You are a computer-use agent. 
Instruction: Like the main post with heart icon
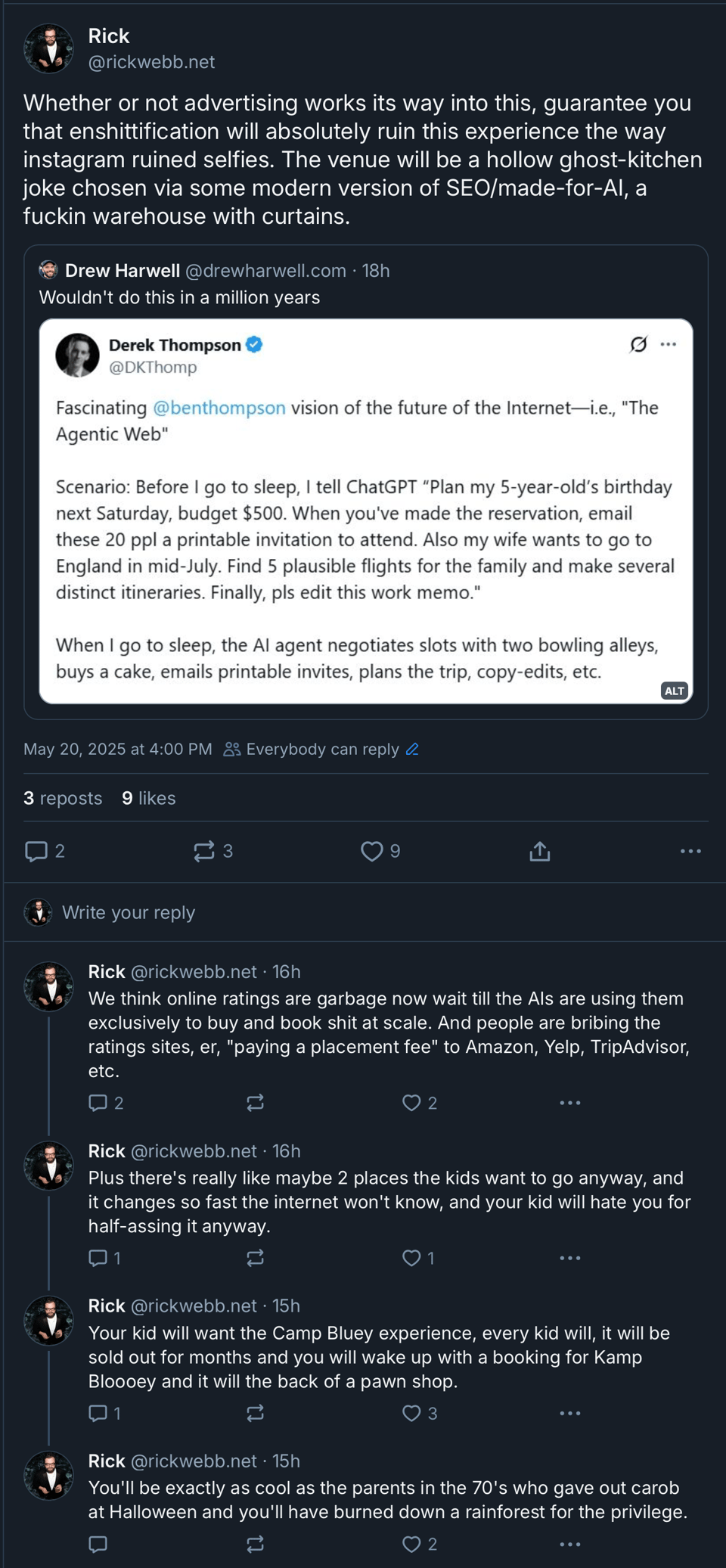point(371,851)
